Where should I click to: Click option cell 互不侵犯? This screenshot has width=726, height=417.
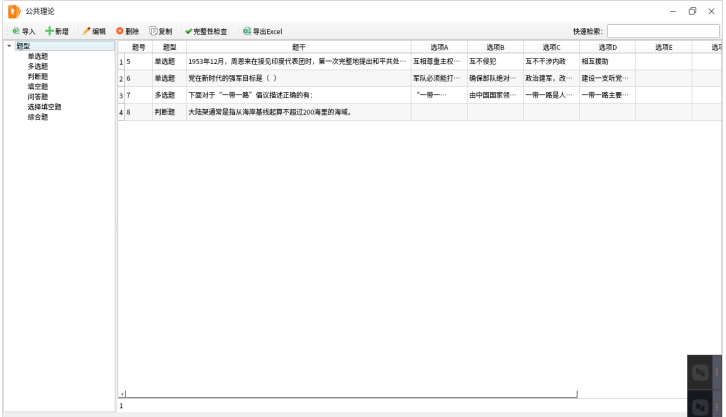pyautogui.click(x=495, y=62)
